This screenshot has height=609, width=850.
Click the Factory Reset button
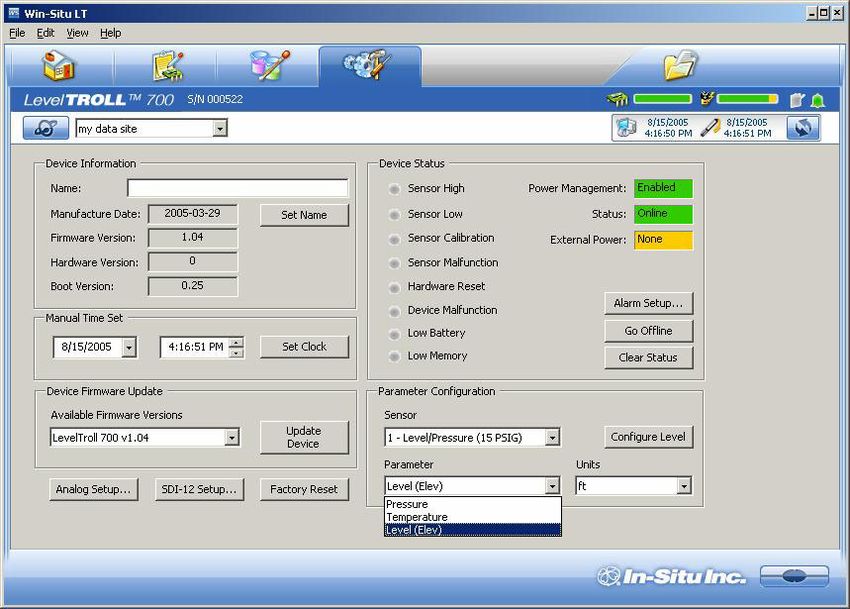tap(304, 489)
